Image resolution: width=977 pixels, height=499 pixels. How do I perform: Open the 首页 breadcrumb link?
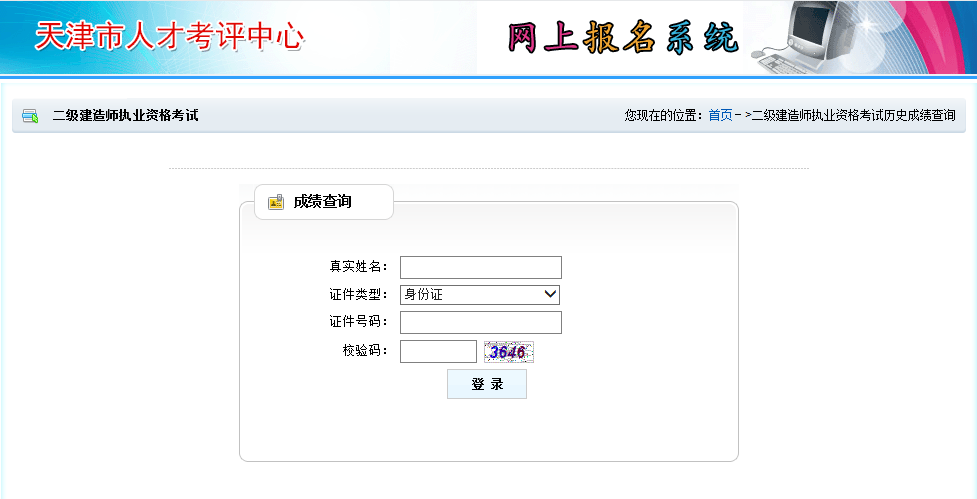720,115
